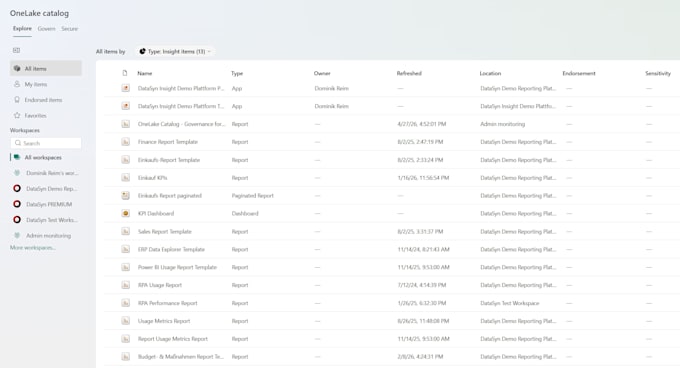Sort by Endorsement column header
This screenshot has height=368, width=680.
click(579, 73)
